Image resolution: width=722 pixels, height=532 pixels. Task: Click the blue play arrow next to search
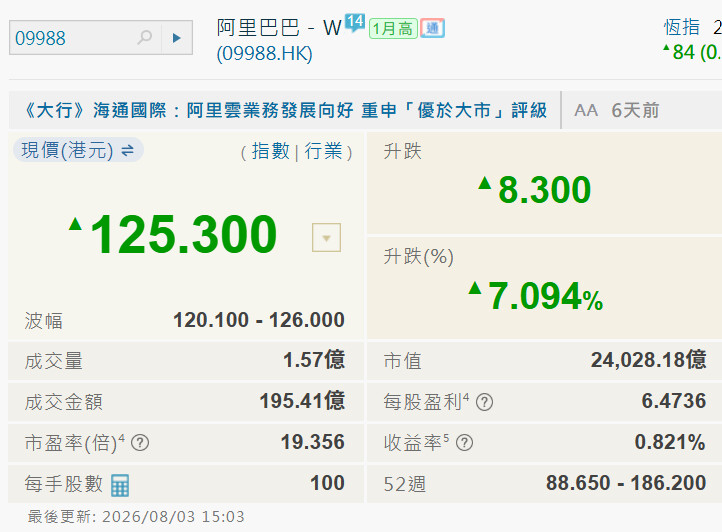pos(176,38)
